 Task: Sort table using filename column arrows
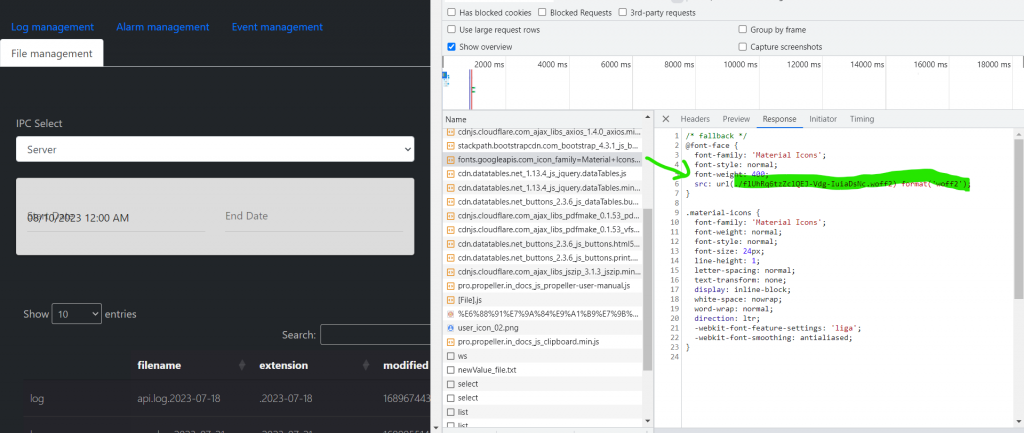[x=242, y=365]
